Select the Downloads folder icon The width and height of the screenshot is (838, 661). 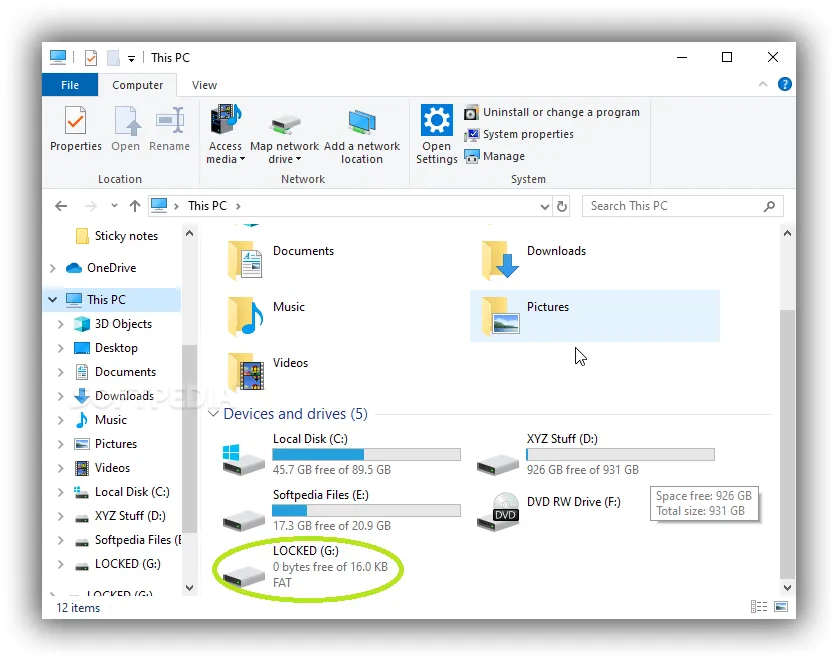coord(499,260)
